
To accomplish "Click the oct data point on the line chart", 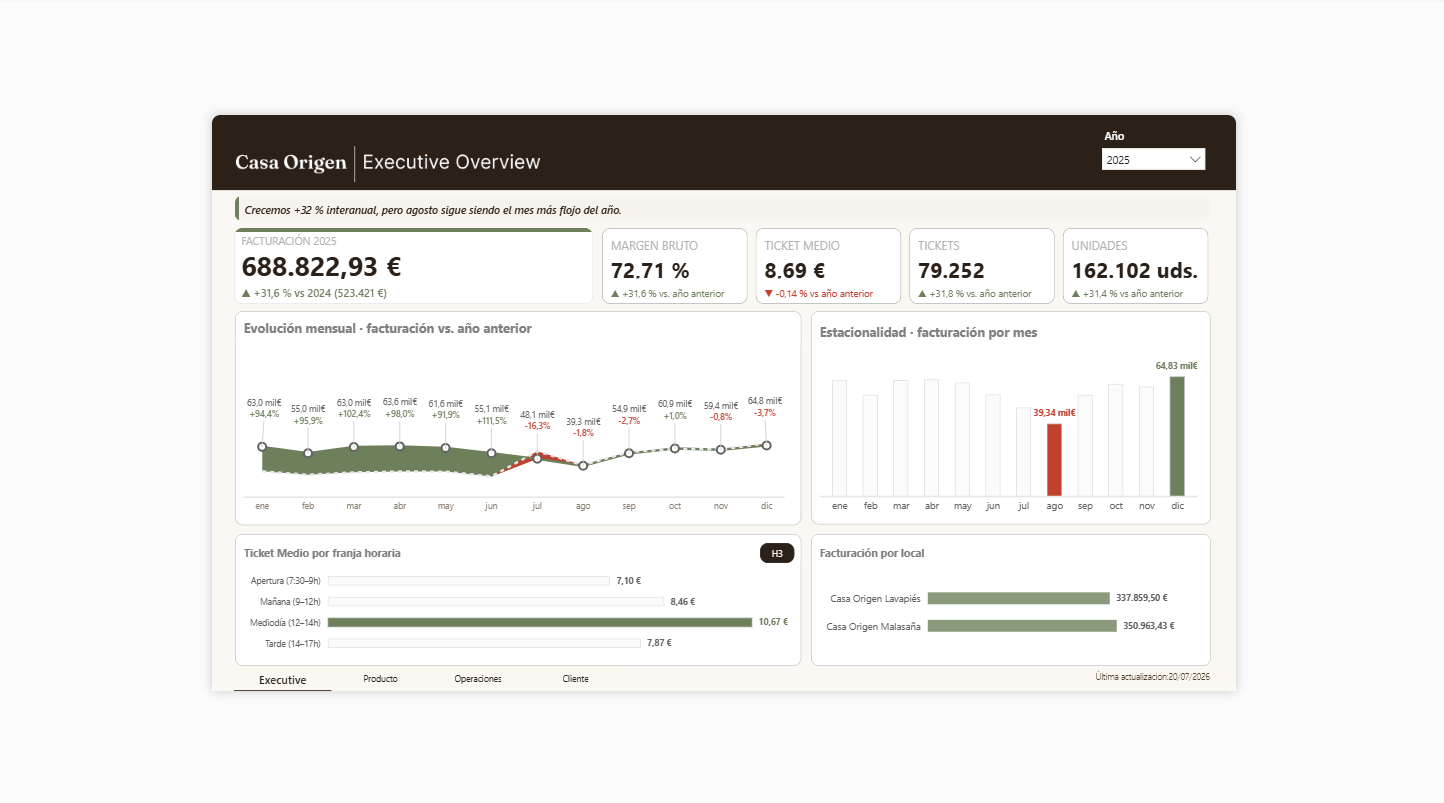I will pos(675,448).
